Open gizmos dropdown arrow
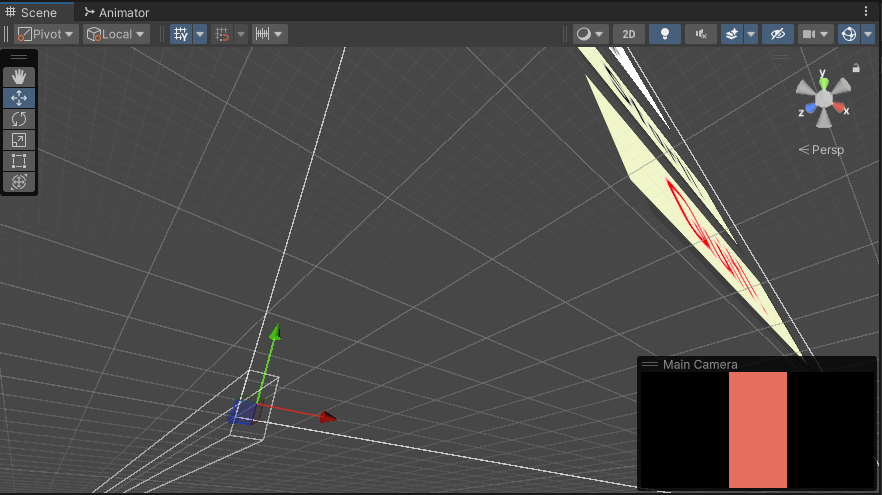The image size is (882, 495). click(x=868, y=34)
